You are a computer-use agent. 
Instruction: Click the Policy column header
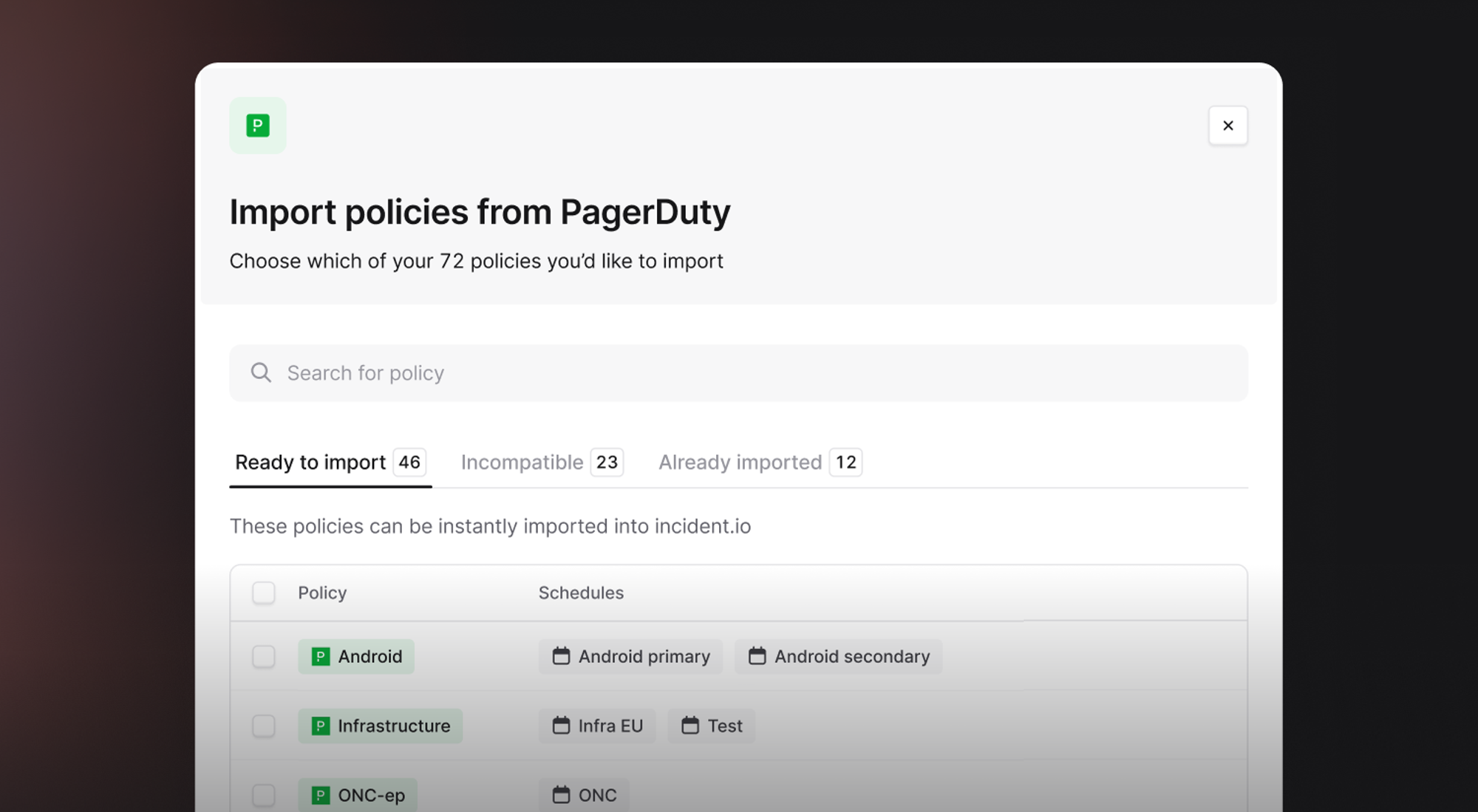[x=322, y=593]
